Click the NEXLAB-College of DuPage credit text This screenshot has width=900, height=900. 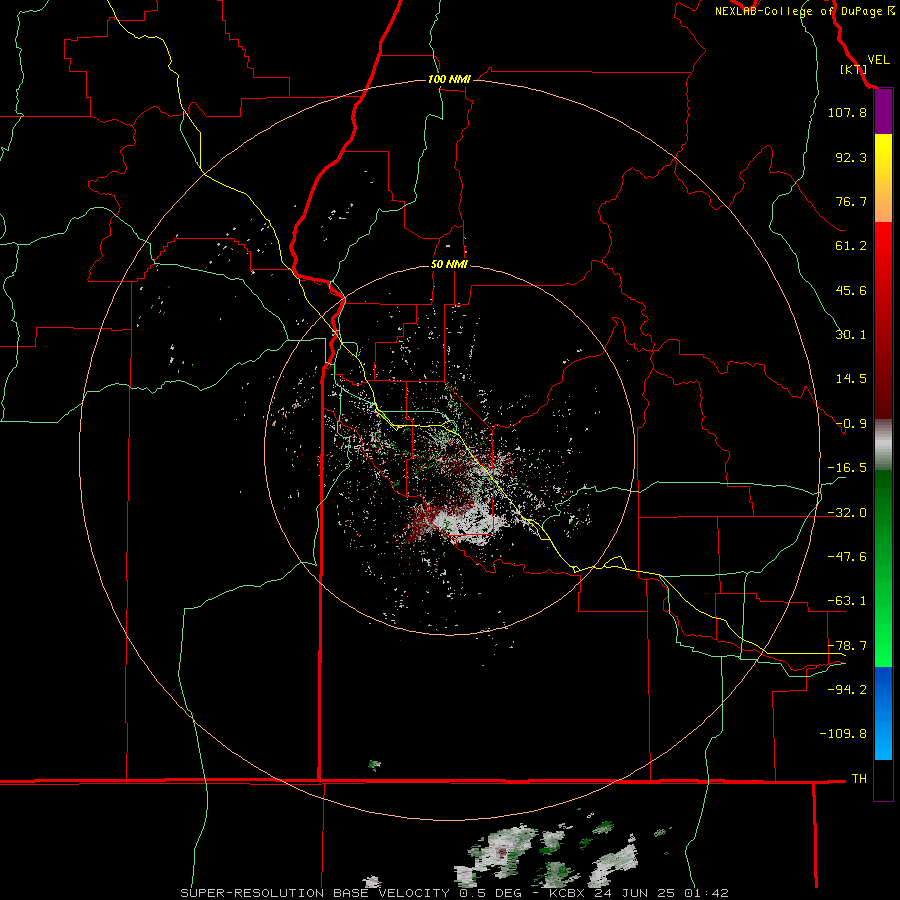click(804, 11)
